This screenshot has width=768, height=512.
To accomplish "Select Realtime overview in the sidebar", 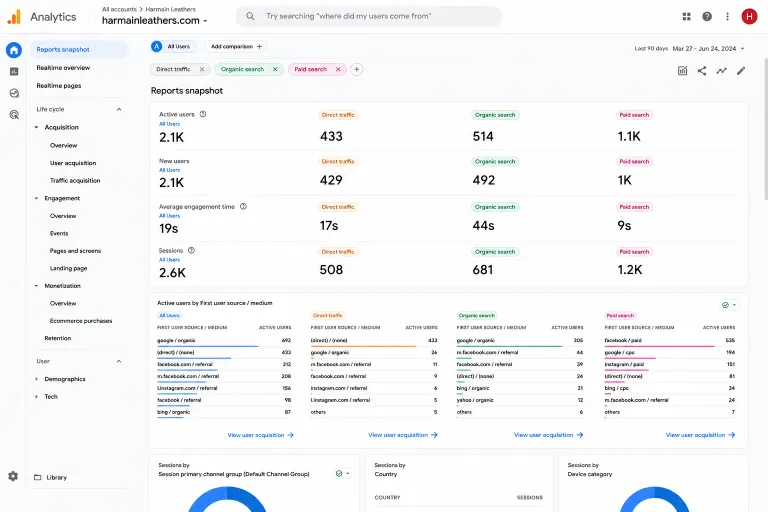I will pyautogui.click(x=63, y=68).
